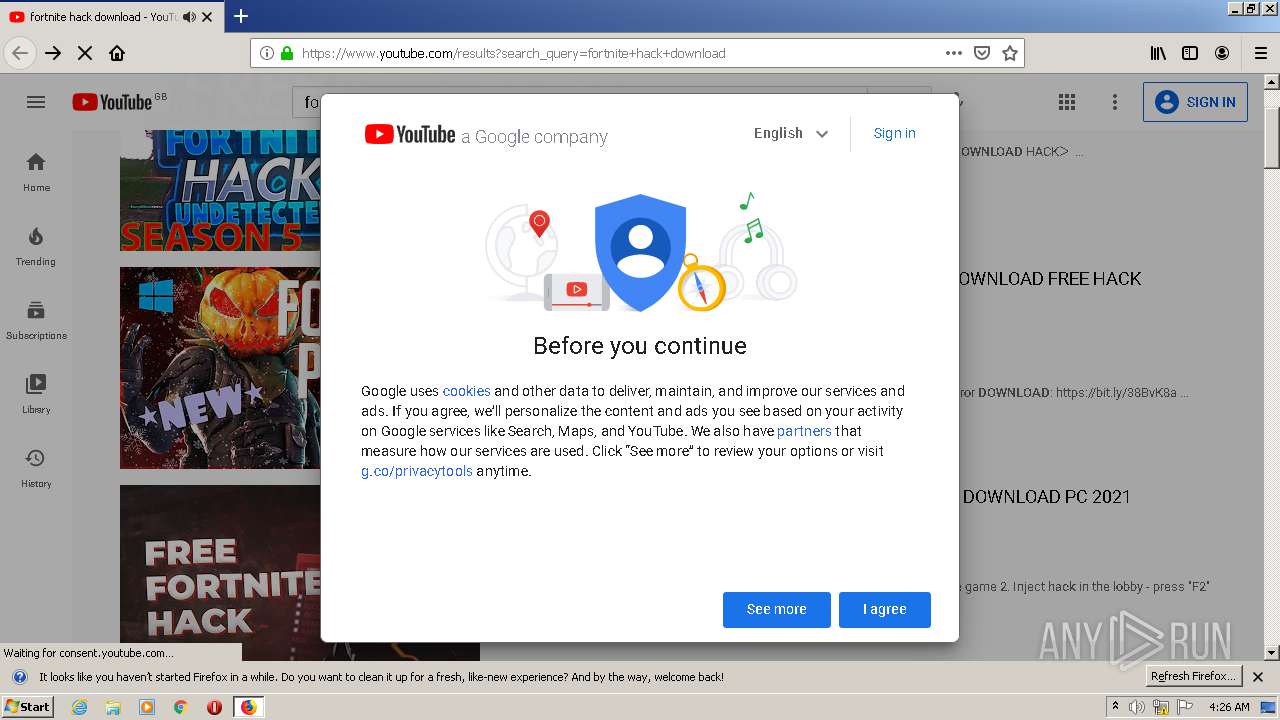Go to Home in YouTube sidebar
The width and height of the screenshot is (1280, 720).
pos(36,172)
